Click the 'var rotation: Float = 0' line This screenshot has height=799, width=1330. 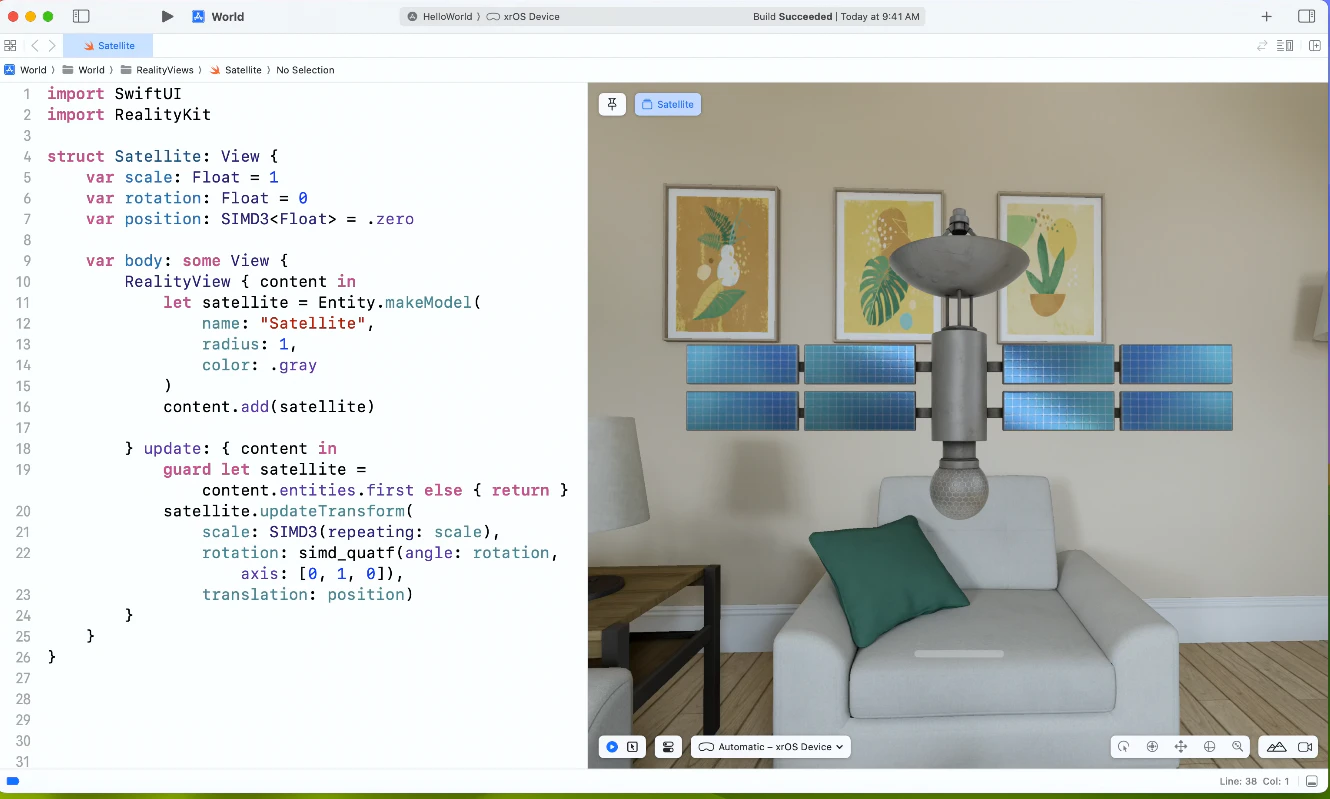click(x=197, y=199)
